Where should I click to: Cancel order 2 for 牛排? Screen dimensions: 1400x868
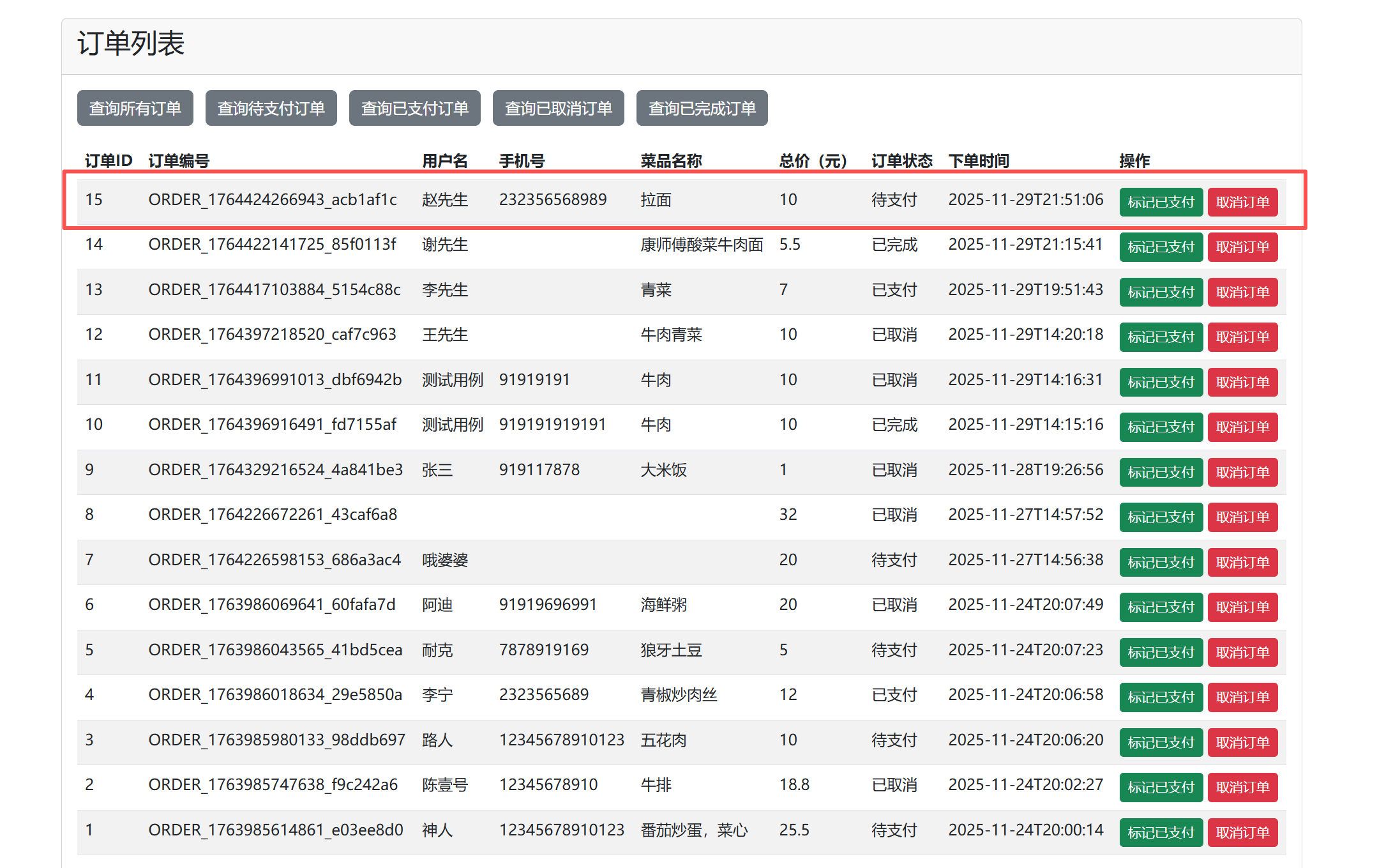[x=1242, y=788]
